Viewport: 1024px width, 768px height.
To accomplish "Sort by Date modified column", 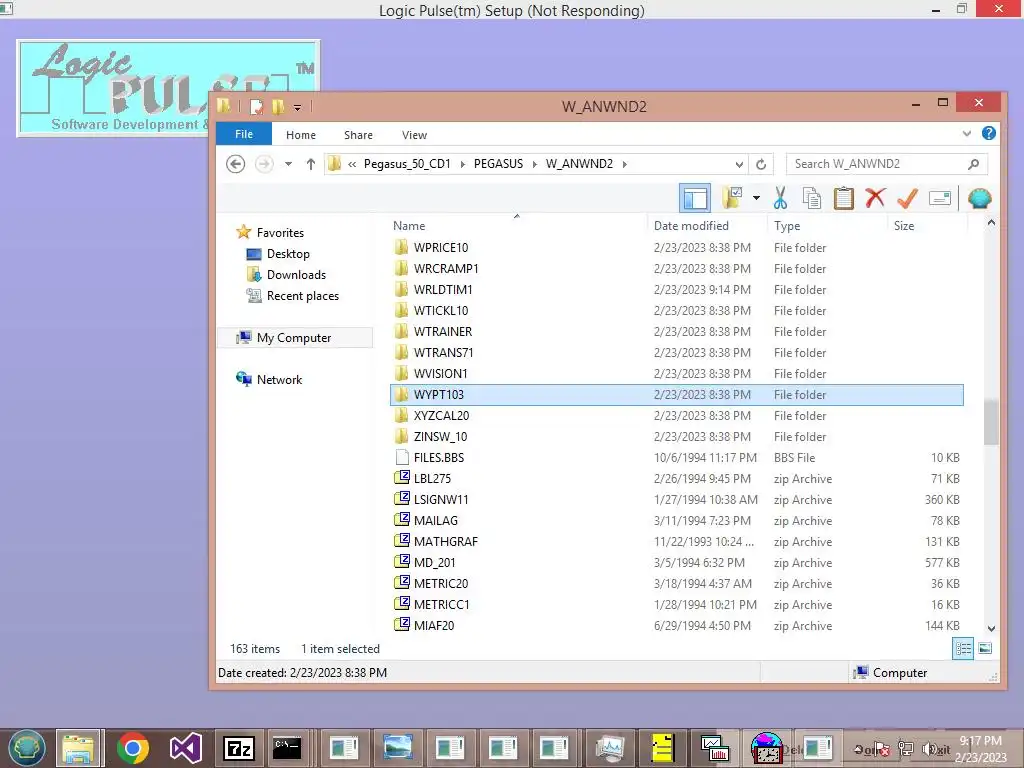I will click(707, 225).
